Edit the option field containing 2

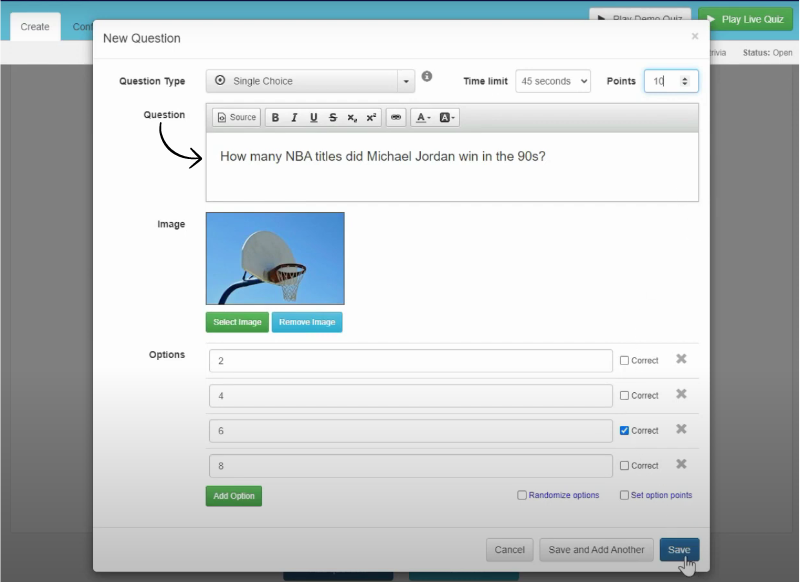coord(411,361)
